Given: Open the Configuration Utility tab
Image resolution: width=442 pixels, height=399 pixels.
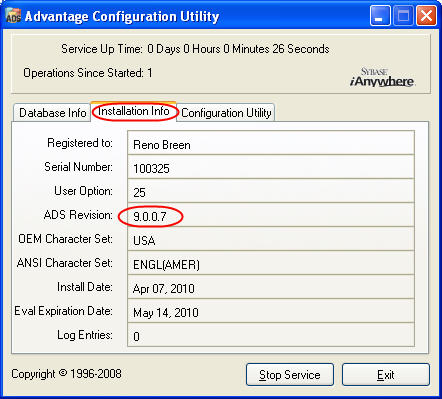Looking at the screenshot, I should (x=226, y=113).
